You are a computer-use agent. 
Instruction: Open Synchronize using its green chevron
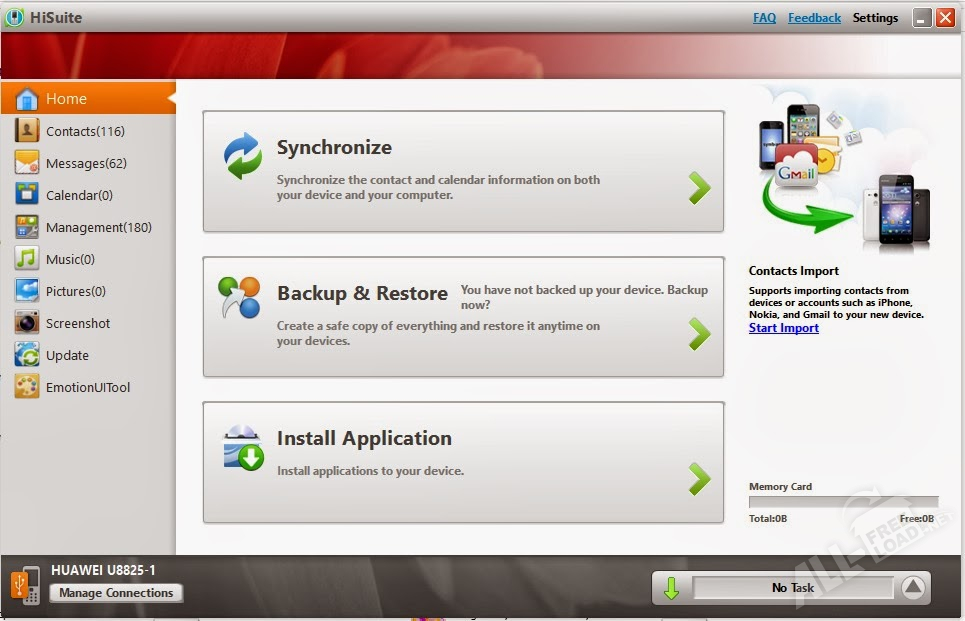click(699, 188)
